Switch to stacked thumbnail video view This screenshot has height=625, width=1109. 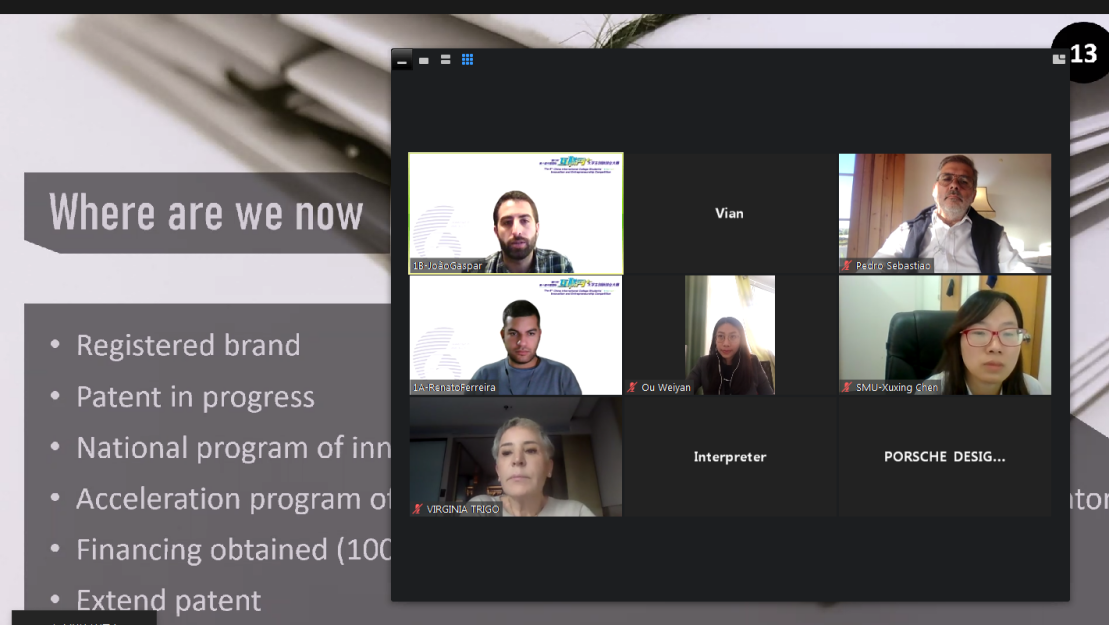click(x=446, y=60)
